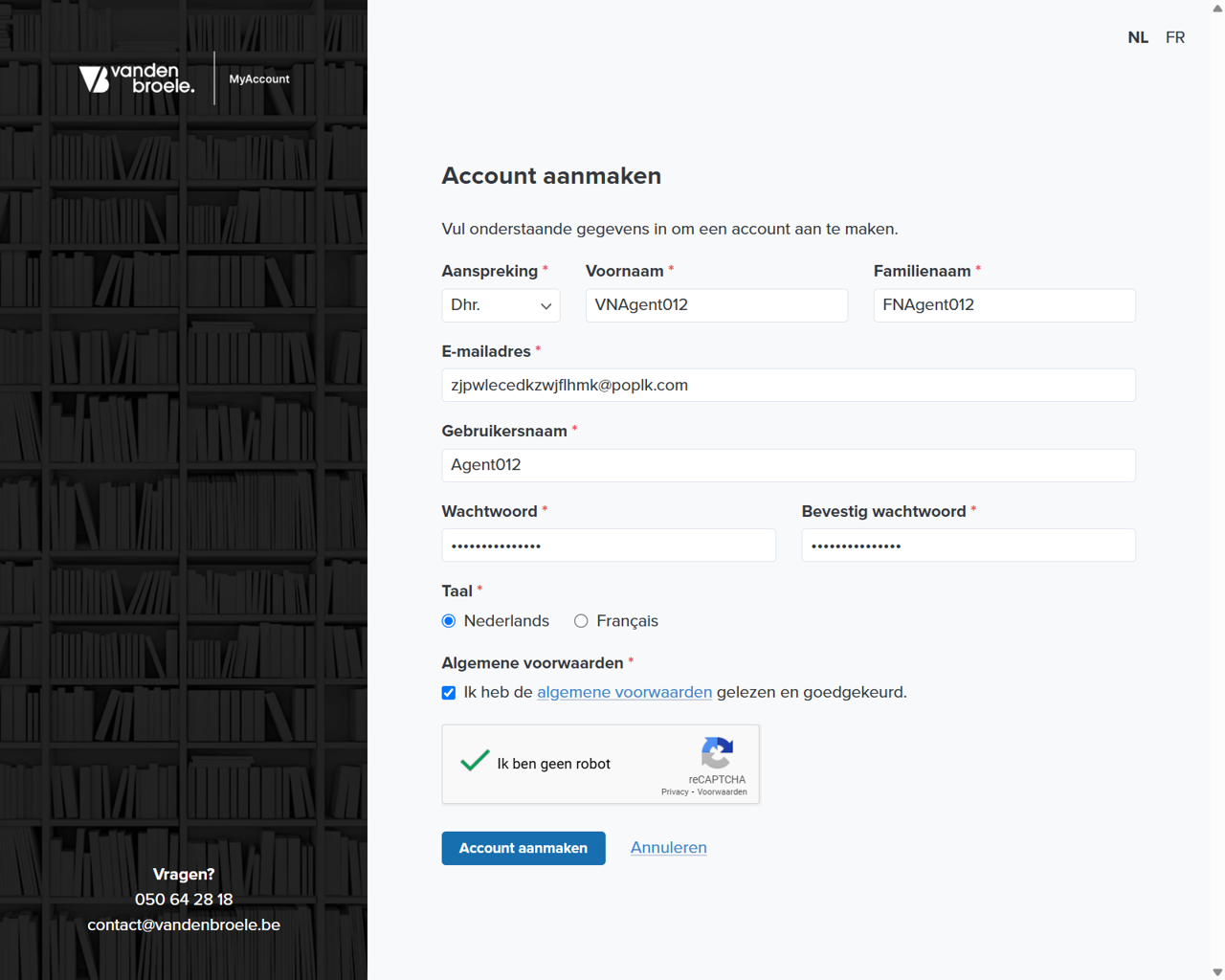Click the Account aanmaken button
The height and width of the screenshot is (980, 1225).
[x=523, y=848]
